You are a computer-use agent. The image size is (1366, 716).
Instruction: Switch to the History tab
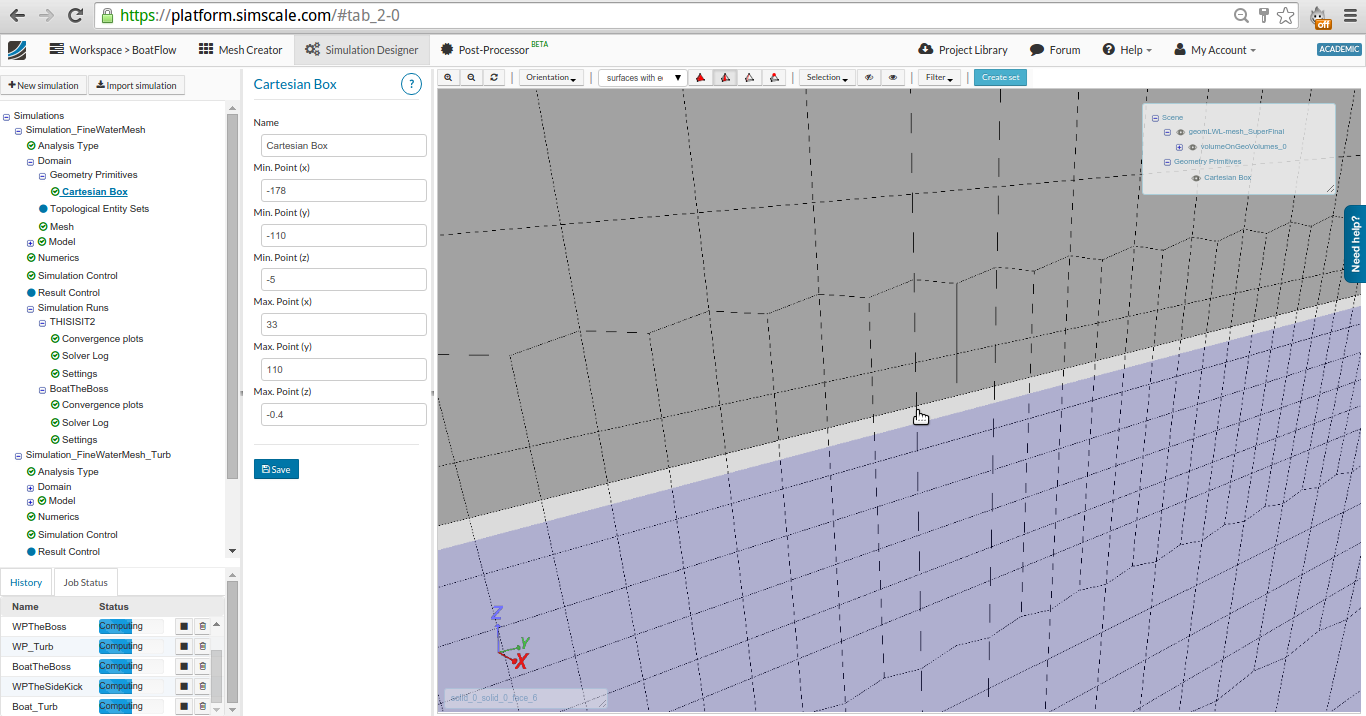click(26, 583)
